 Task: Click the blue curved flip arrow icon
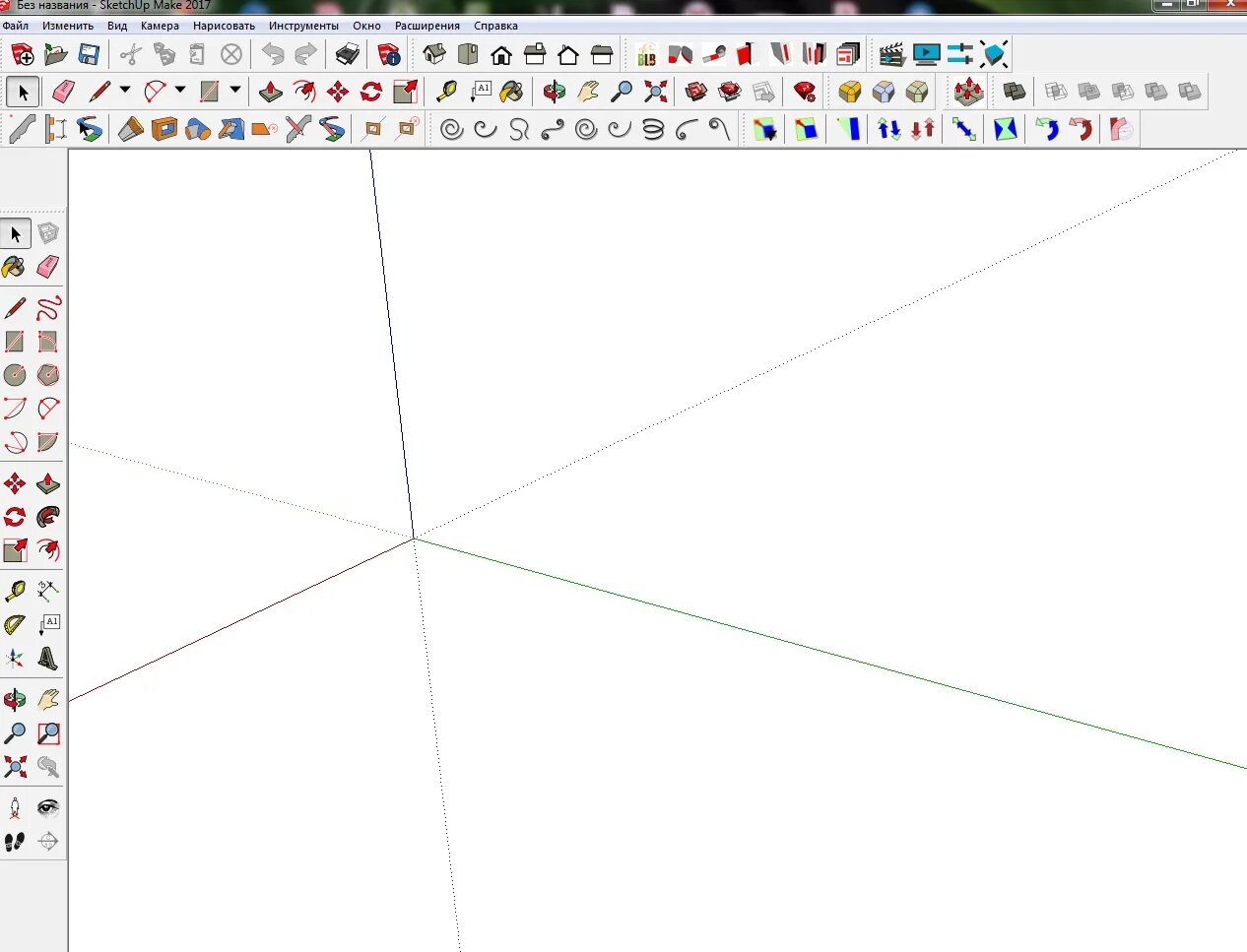pos(1047,129)
